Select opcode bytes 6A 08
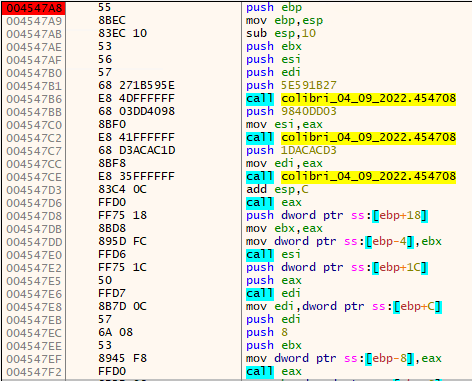The height and width of the screenshot is (381, 472). (x=116, y=332)
